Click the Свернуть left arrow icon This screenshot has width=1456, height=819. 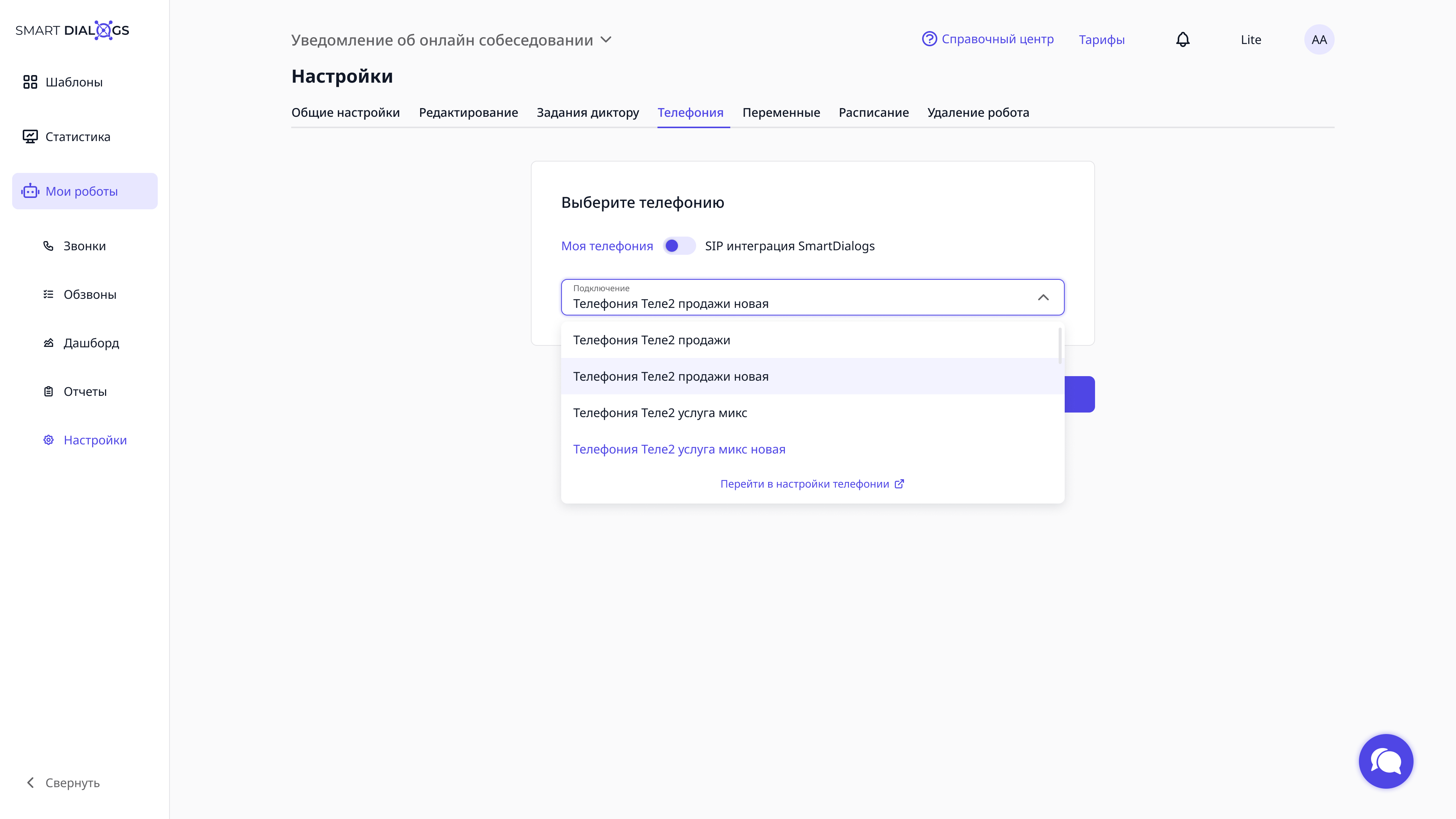pyautogui.click(x=30, y=782)
